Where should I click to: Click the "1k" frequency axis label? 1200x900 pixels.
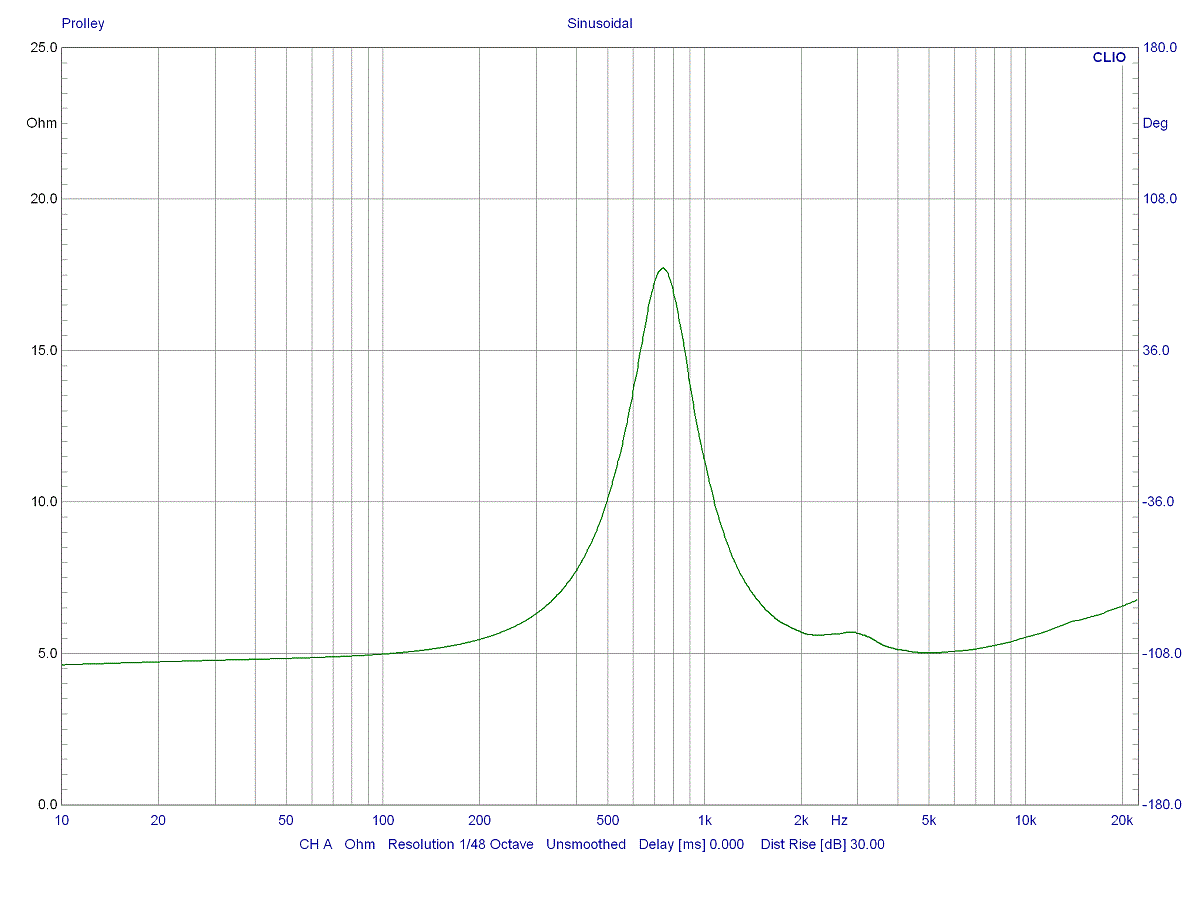point(704,820)
